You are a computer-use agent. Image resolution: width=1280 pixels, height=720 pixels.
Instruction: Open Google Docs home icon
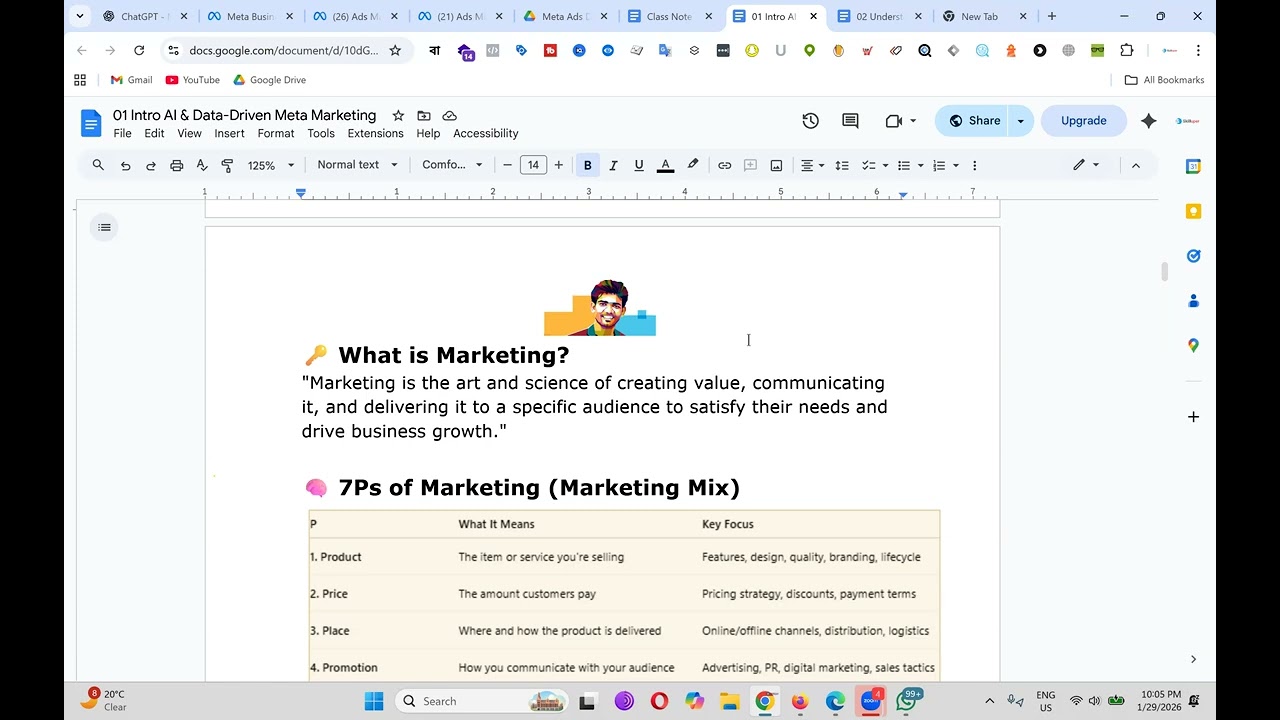click(x=91, y=123)
